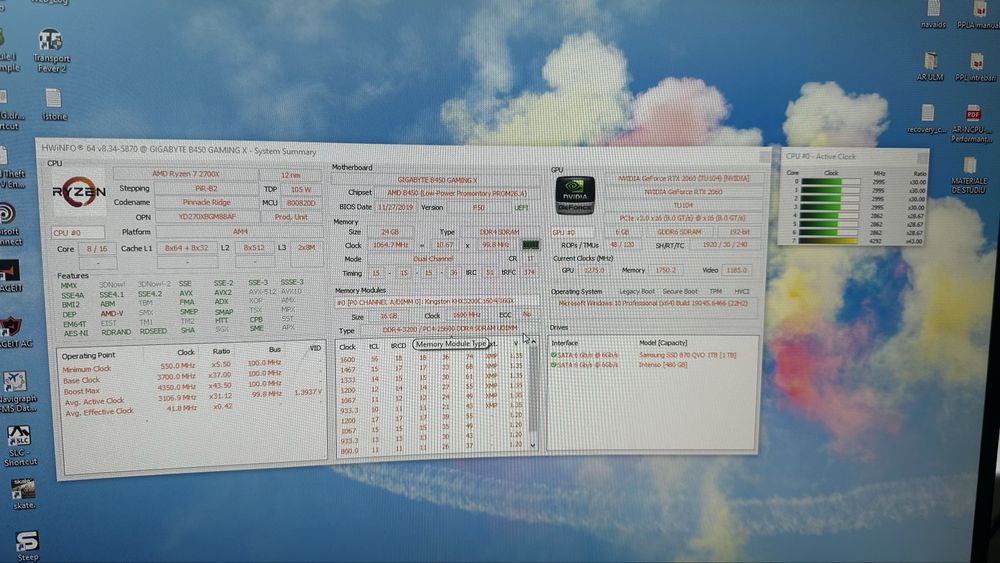
Task: Click the AMD-V feature label
Action: click(x=112, y=314)
